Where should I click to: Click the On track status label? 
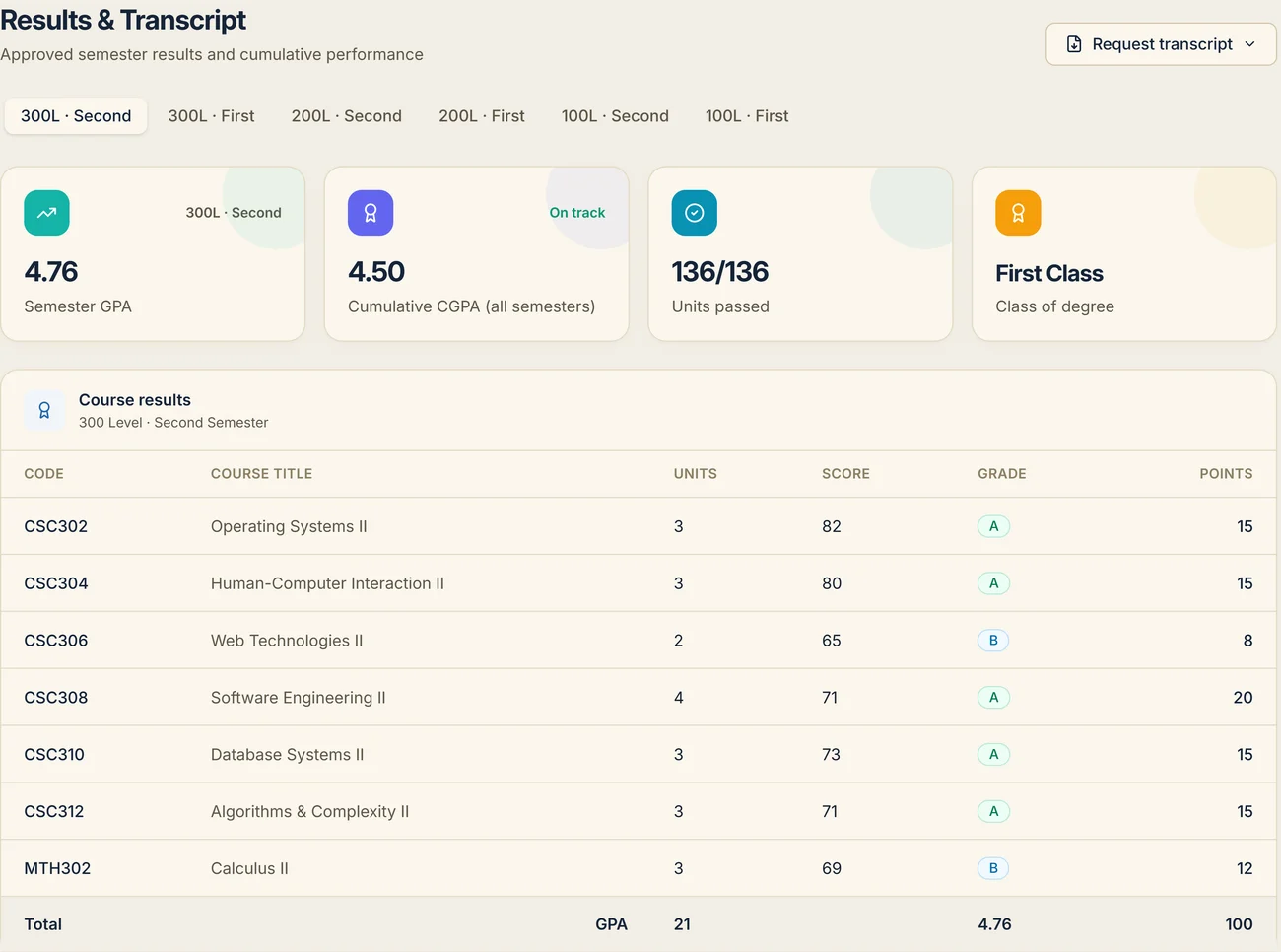577,213
